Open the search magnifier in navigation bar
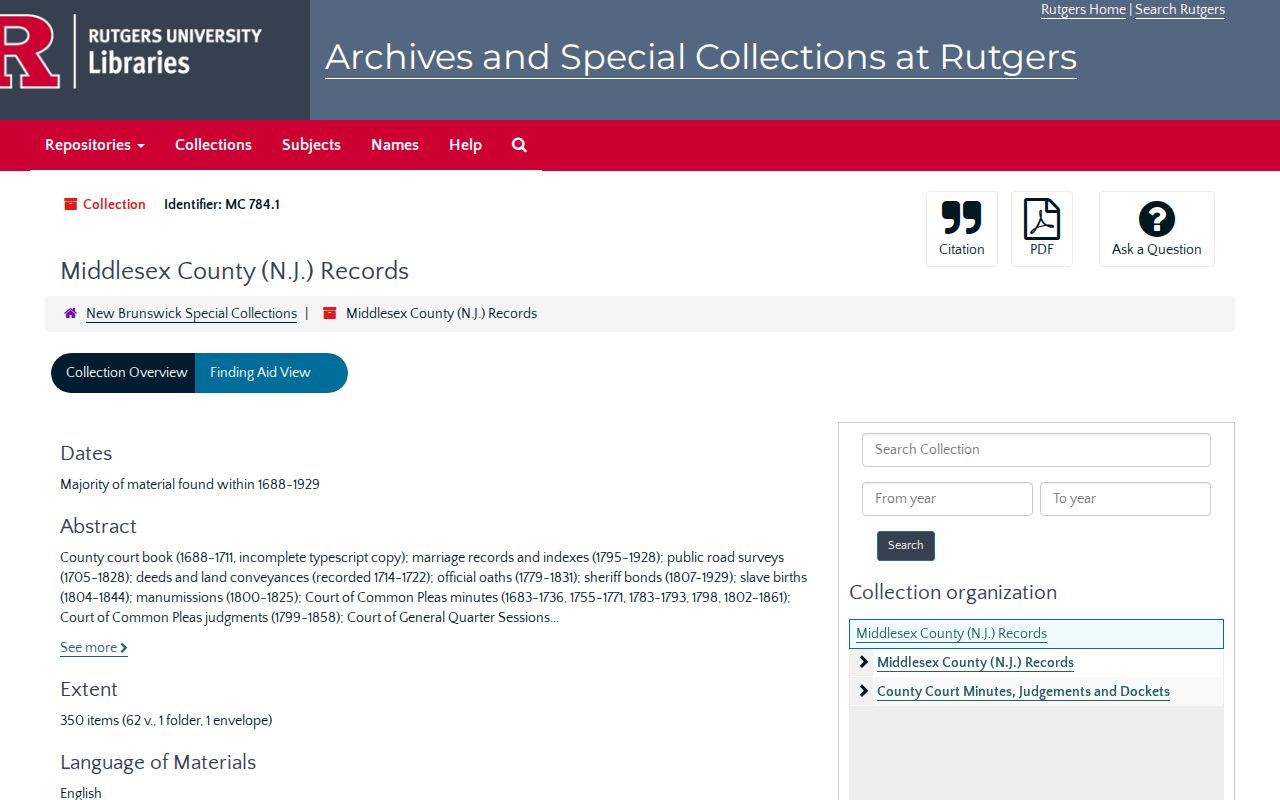The width and height of the screenshot is (1280, 800). pyautogui.click(x=519, y=145)
